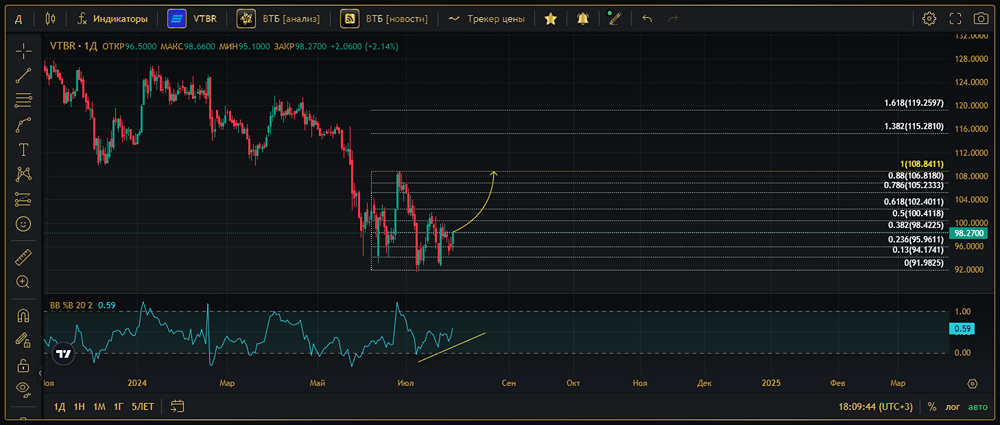Open Трекер цены
Screen dimensions: 1000x425
coord(487,19)
